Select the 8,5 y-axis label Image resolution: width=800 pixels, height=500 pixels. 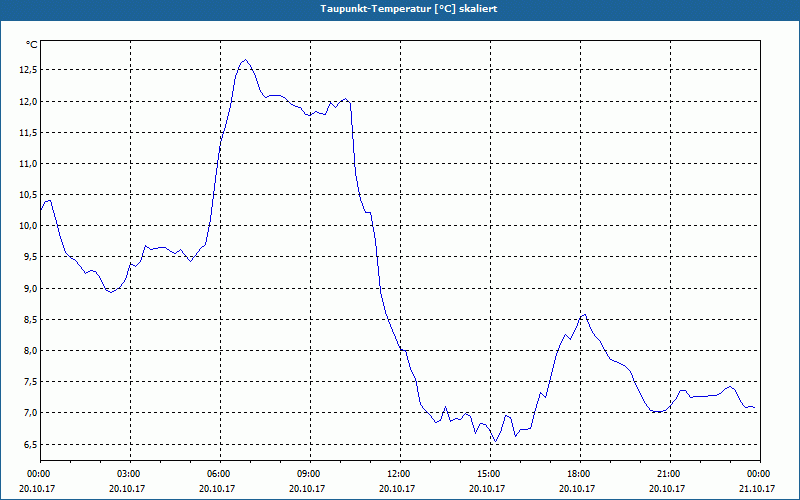[x=30, y=319]
